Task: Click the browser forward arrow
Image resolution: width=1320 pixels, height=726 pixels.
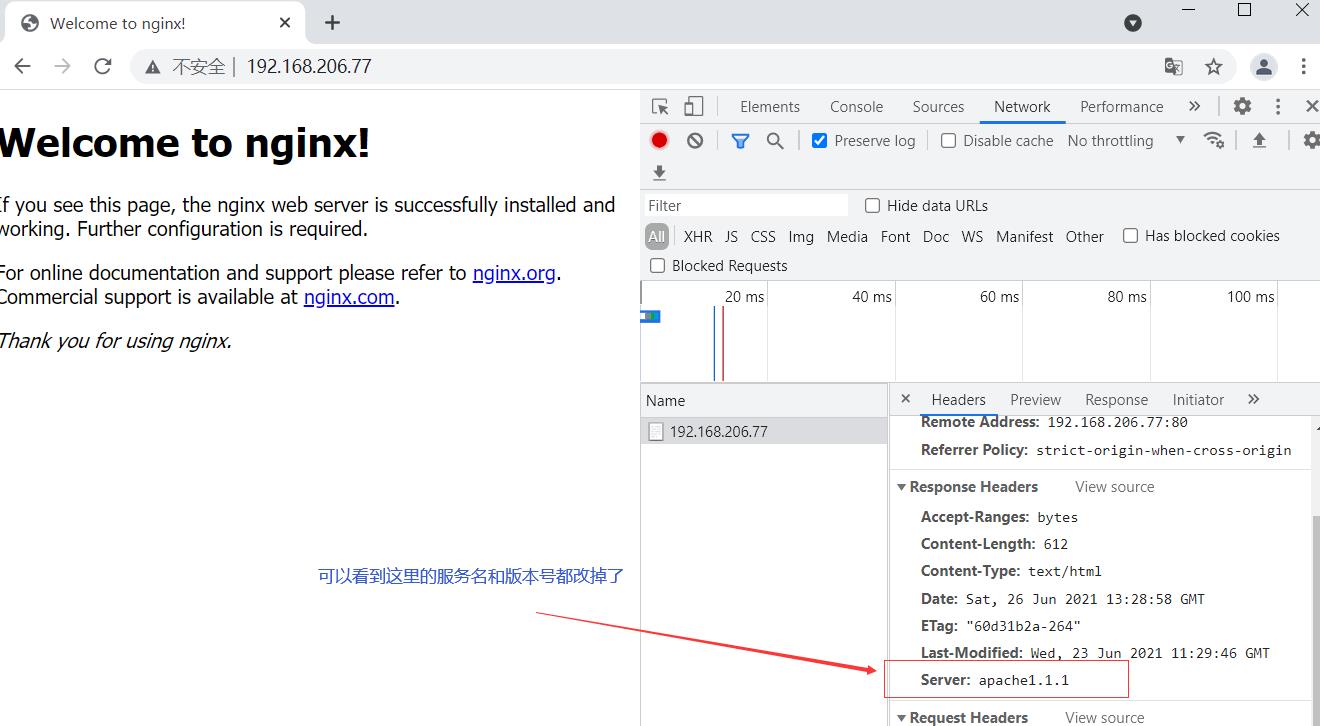Action: (x=62, y=66)
